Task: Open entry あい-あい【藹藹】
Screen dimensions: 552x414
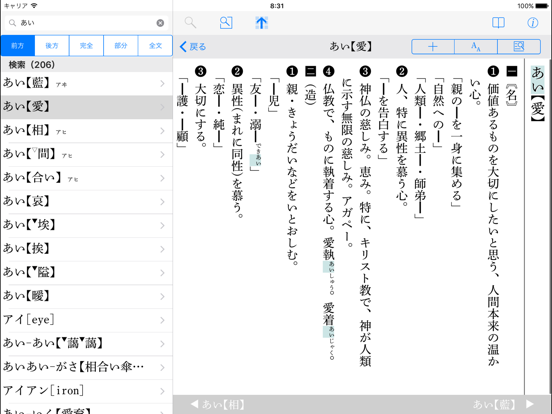Action: pos(87,343)
